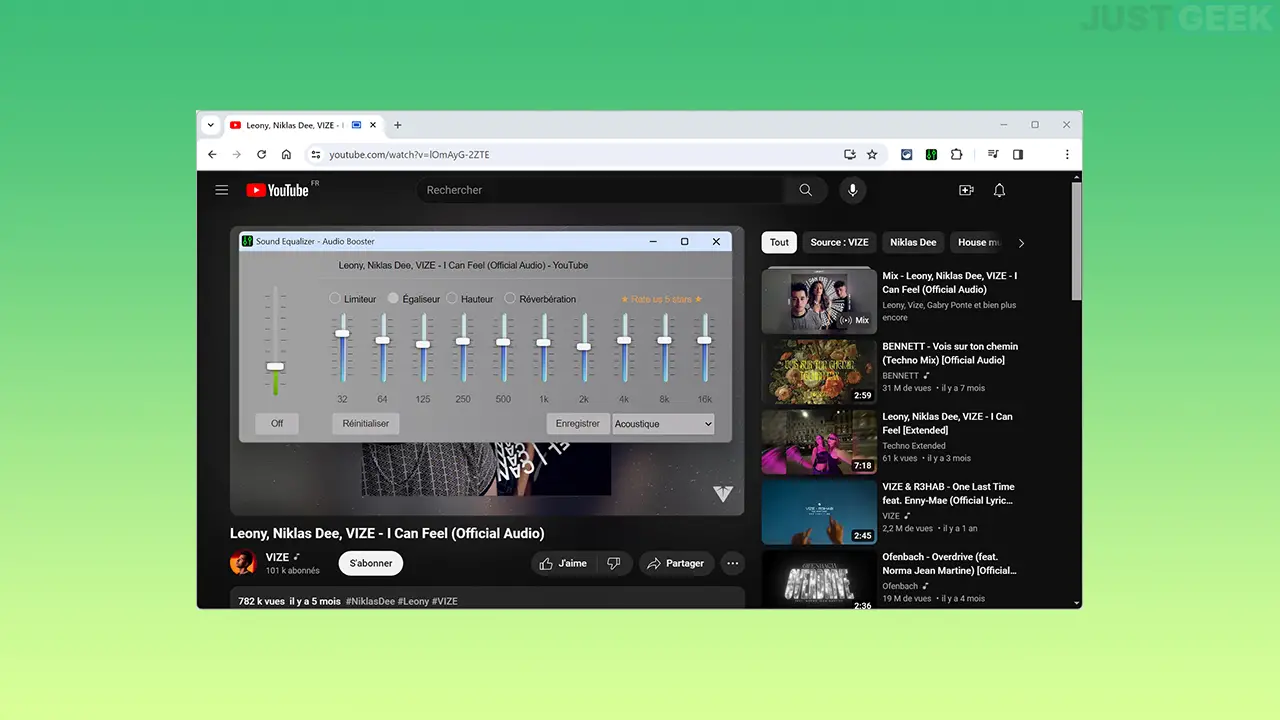Select the Tout filter chip
This screenshot has height=720, width=1280.
[779, 242]
